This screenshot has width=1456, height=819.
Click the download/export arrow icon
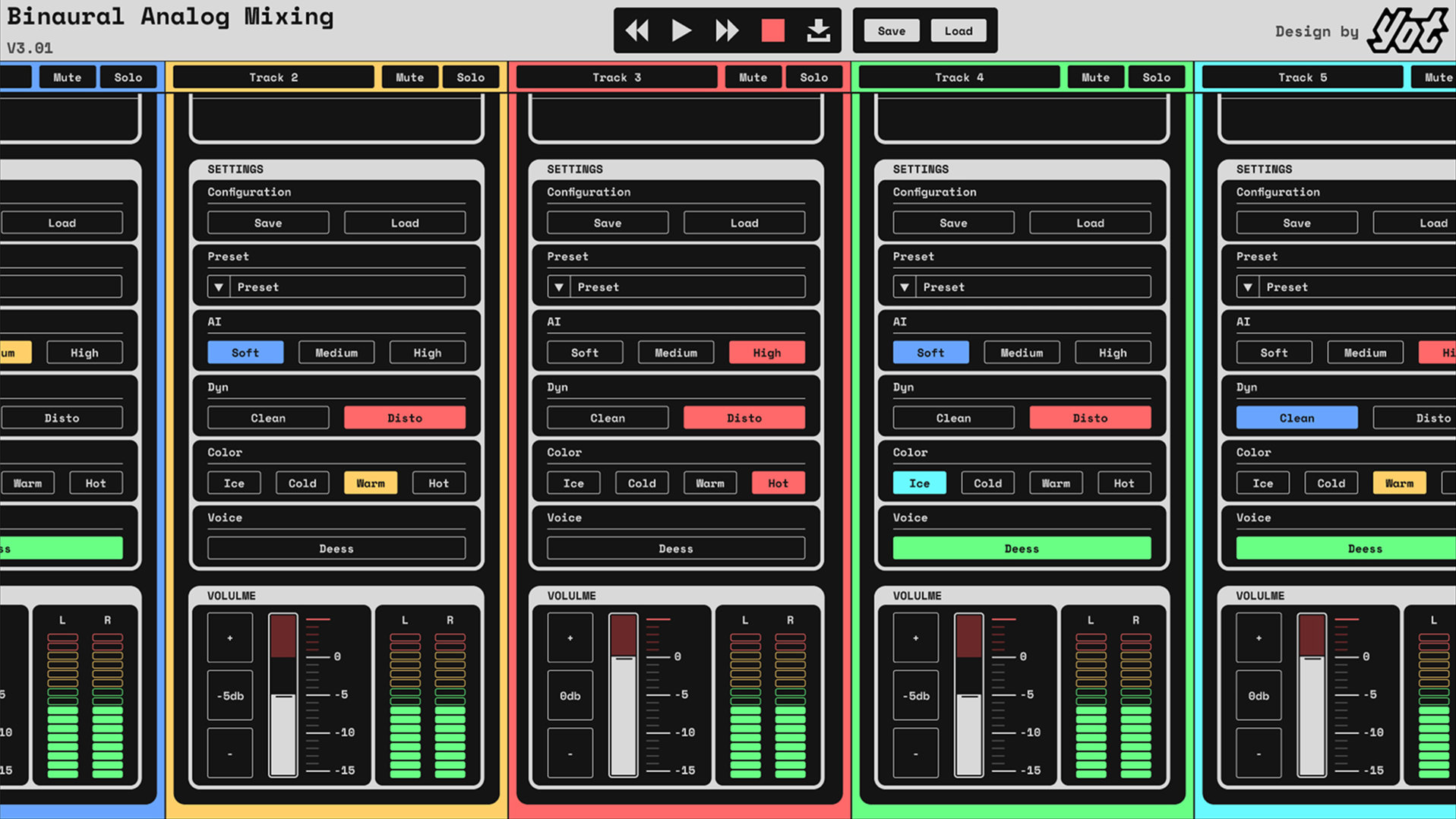818,31
